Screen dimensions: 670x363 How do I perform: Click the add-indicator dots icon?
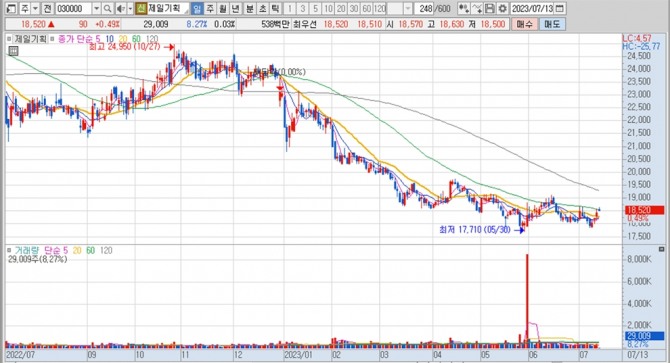(x=464, y=8)
